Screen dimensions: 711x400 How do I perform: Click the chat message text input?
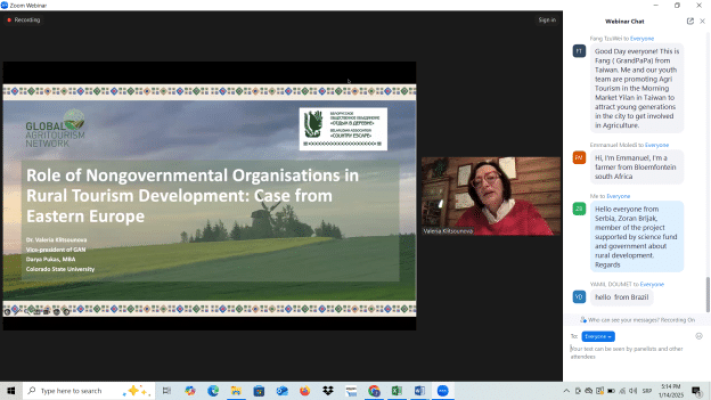coord(630,352)
